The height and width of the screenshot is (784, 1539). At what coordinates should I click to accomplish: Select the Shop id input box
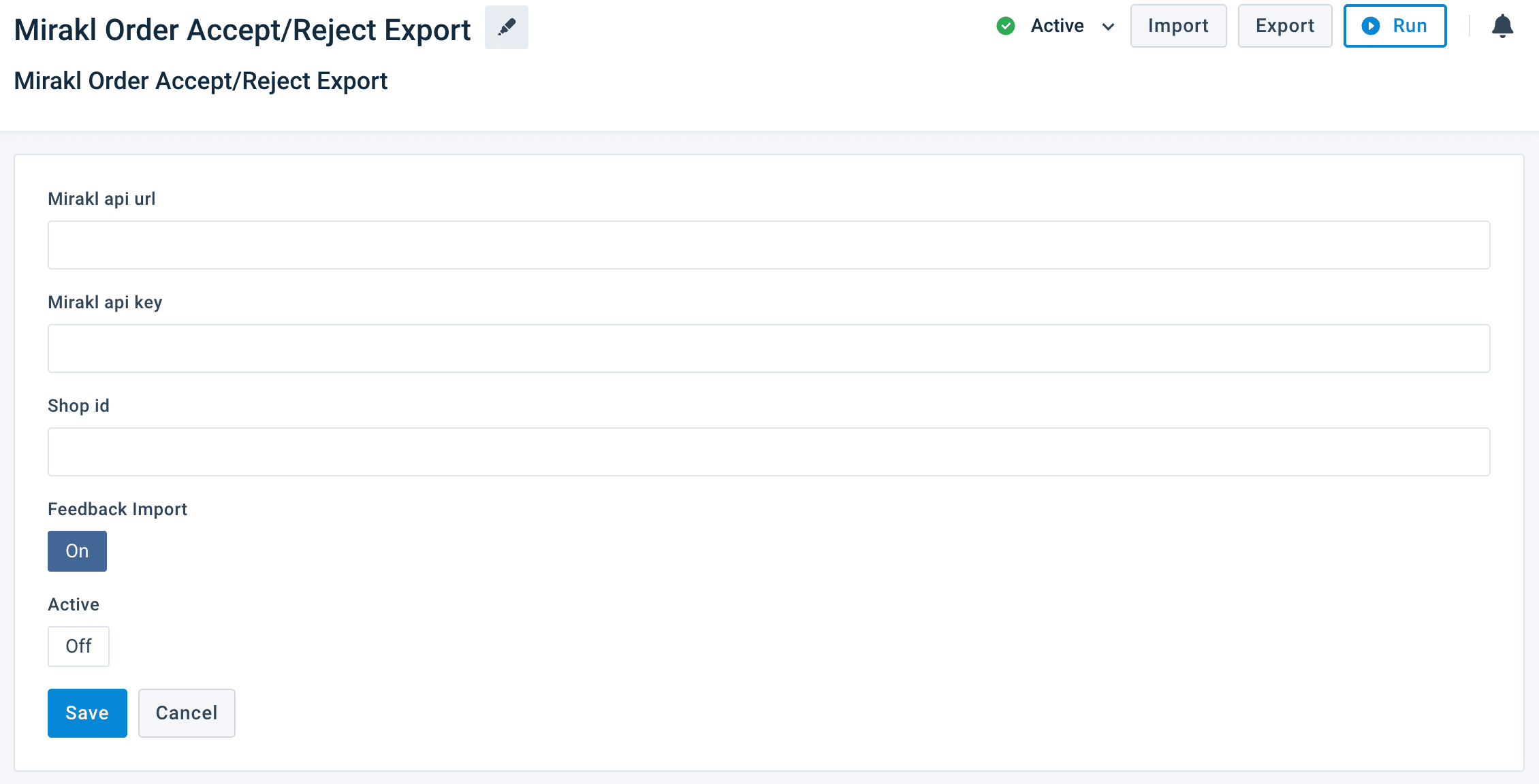768,452
